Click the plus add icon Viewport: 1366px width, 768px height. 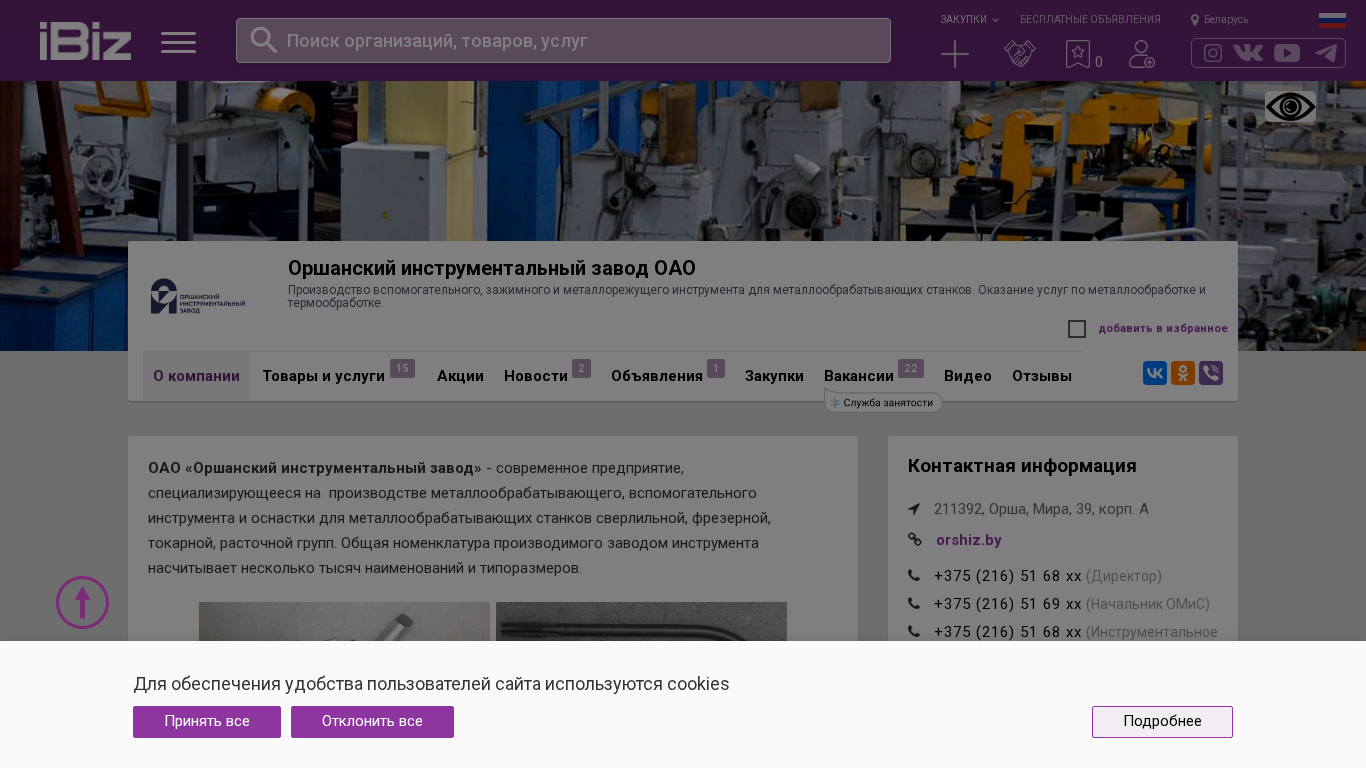(x=955, y=54)
